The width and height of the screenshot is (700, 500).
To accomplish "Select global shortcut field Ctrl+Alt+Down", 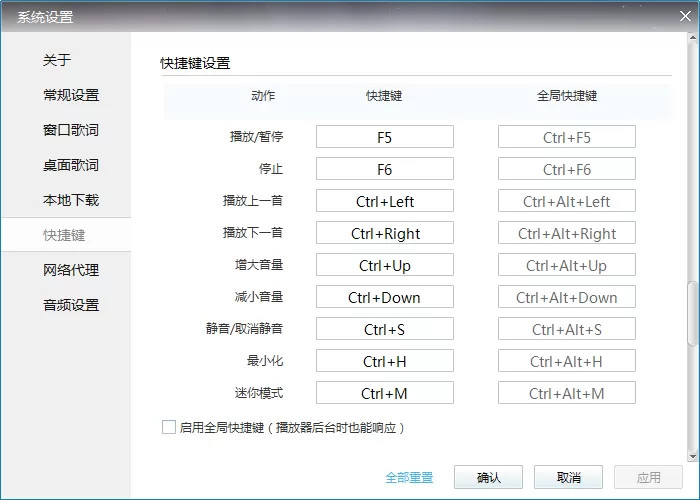I will [x=567, y=297].
